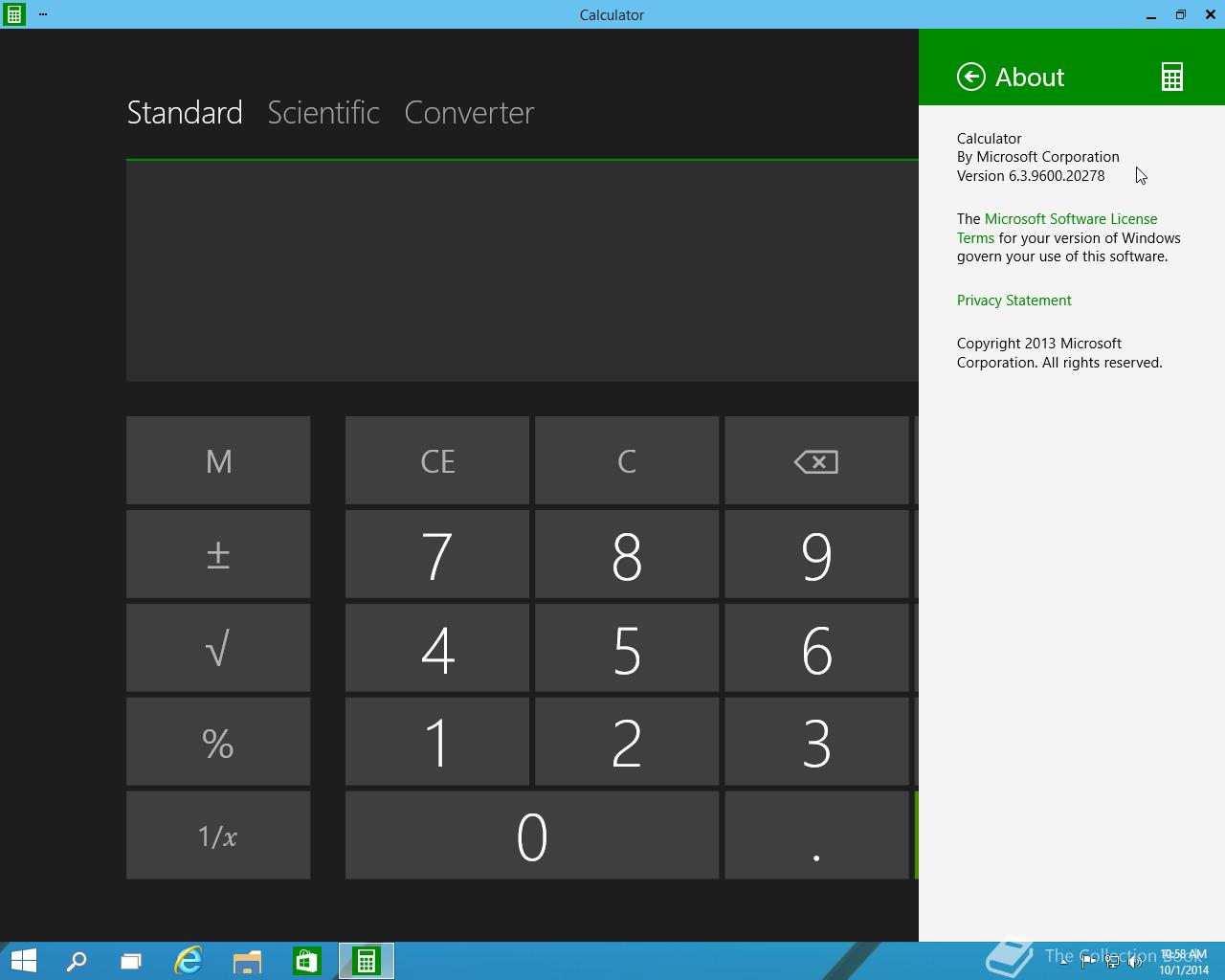
Task: Click the percent button
Action: coord(218,742)
